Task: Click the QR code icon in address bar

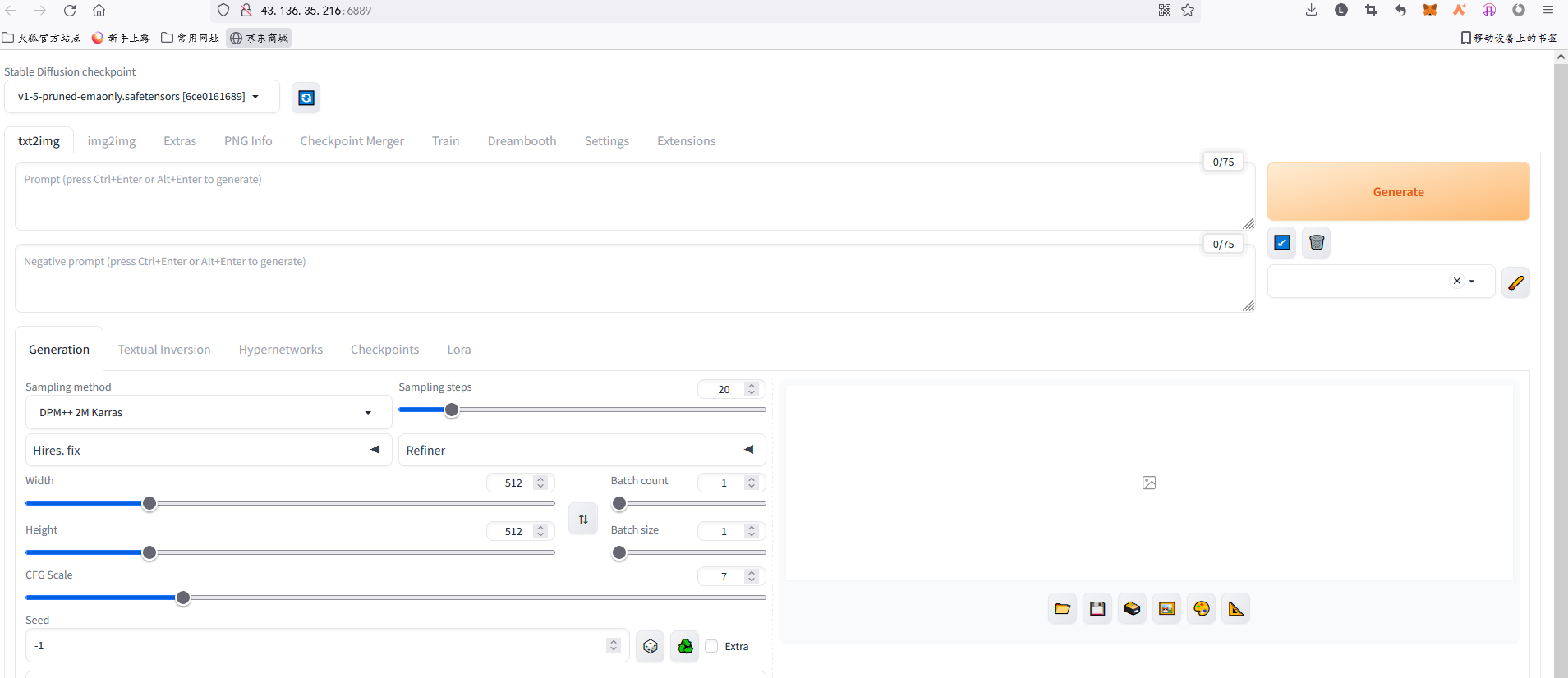Action: pos(1165,10)
